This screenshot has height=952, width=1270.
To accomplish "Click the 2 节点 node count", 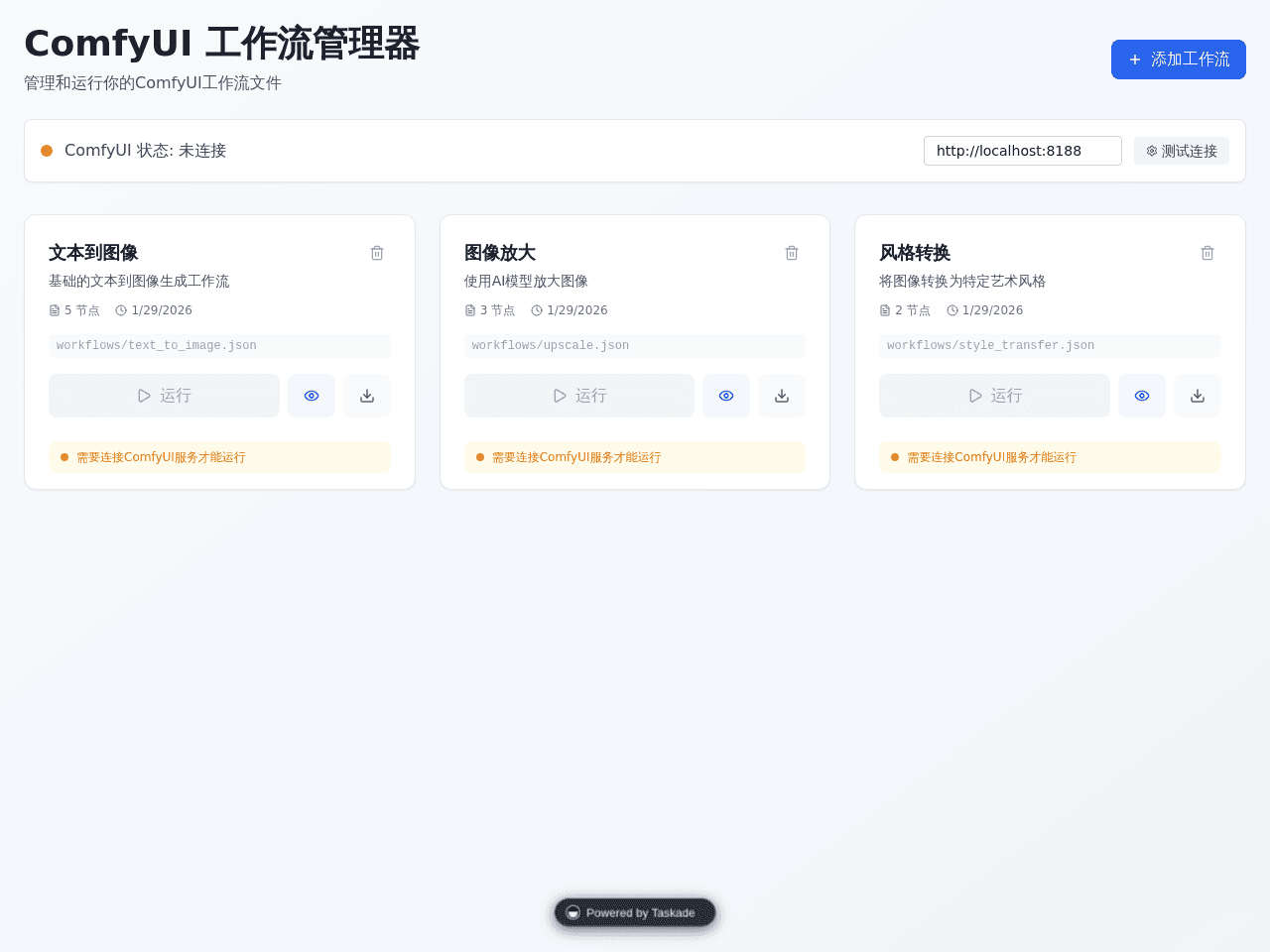I will tap(905, 310).
